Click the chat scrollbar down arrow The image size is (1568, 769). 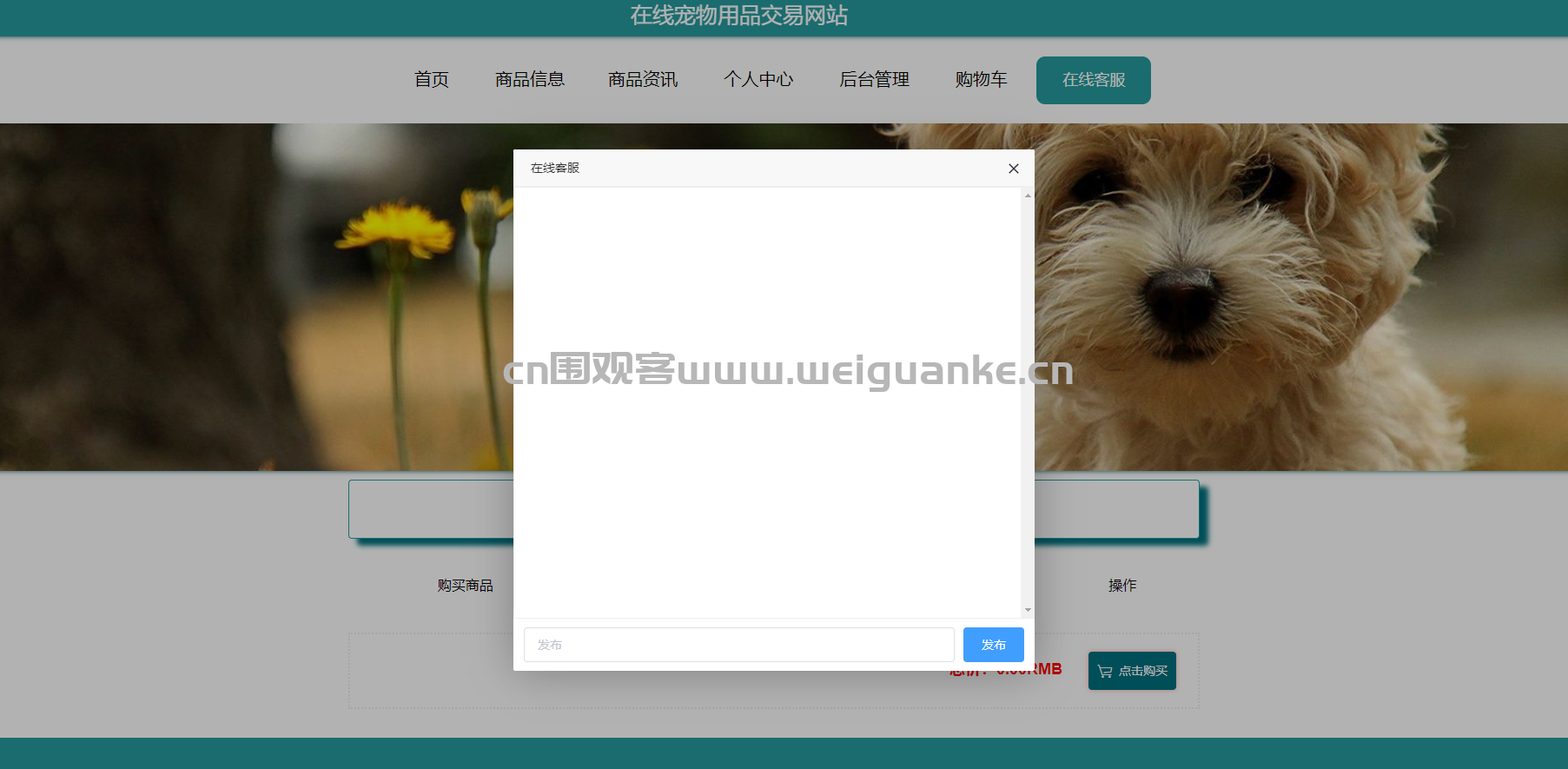(x=1028, y=610)
